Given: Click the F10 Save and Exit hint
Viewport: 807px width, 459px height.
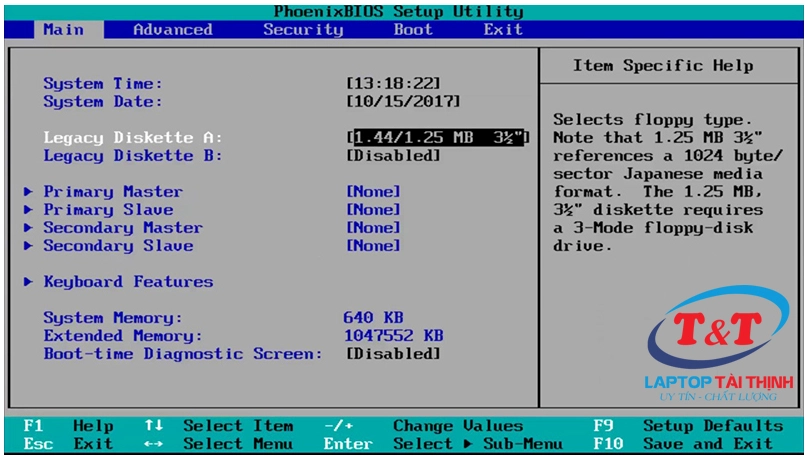Looking at the screenshot, I should pyautogui.click(x=683, y=444).
